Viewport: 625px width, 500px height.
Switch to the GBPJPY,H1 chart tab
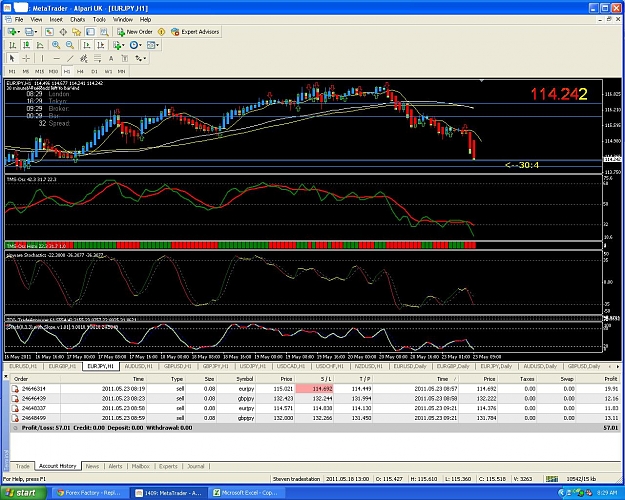pos(215,366)
